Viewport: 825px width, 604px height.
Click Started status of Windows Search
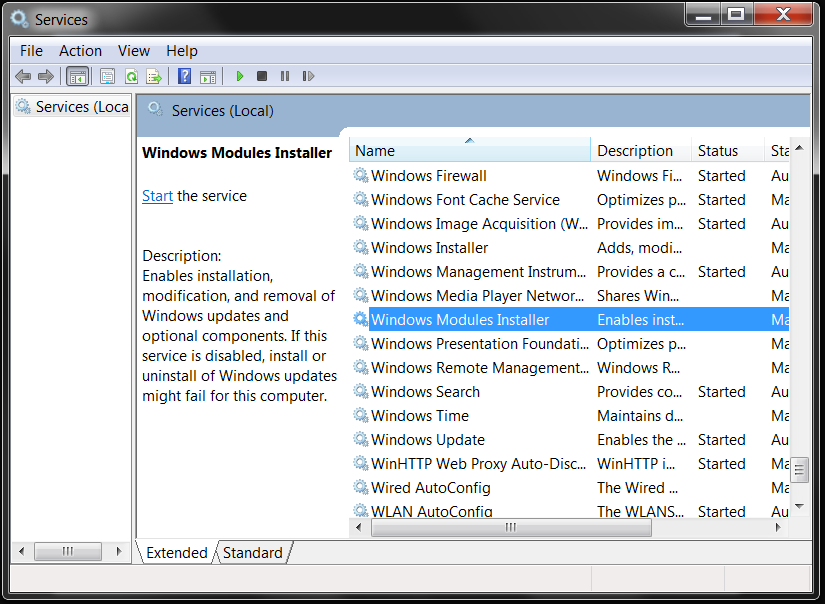coord(721,391)
